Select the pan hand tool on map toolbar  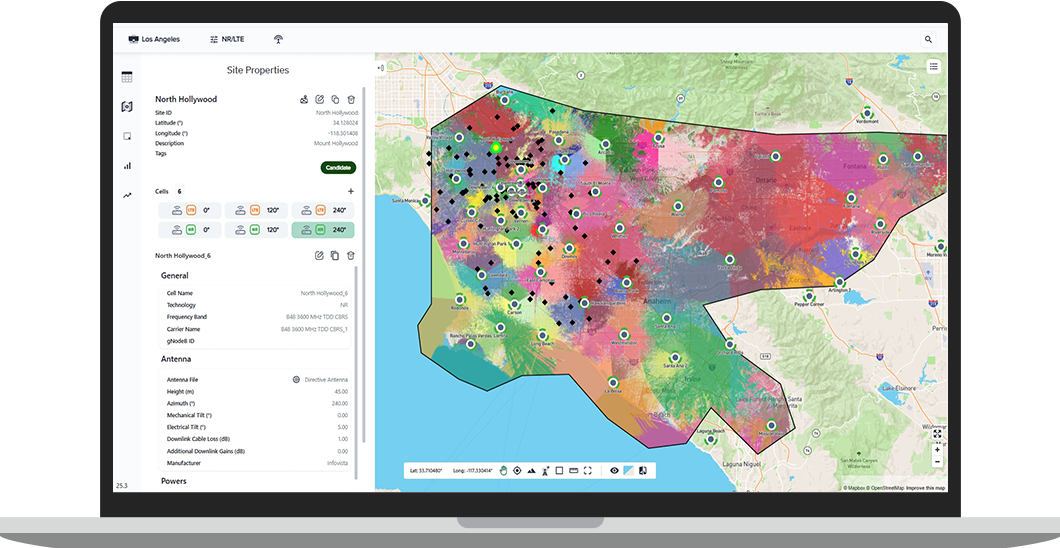pyautogui.click(x=504, y=470)
